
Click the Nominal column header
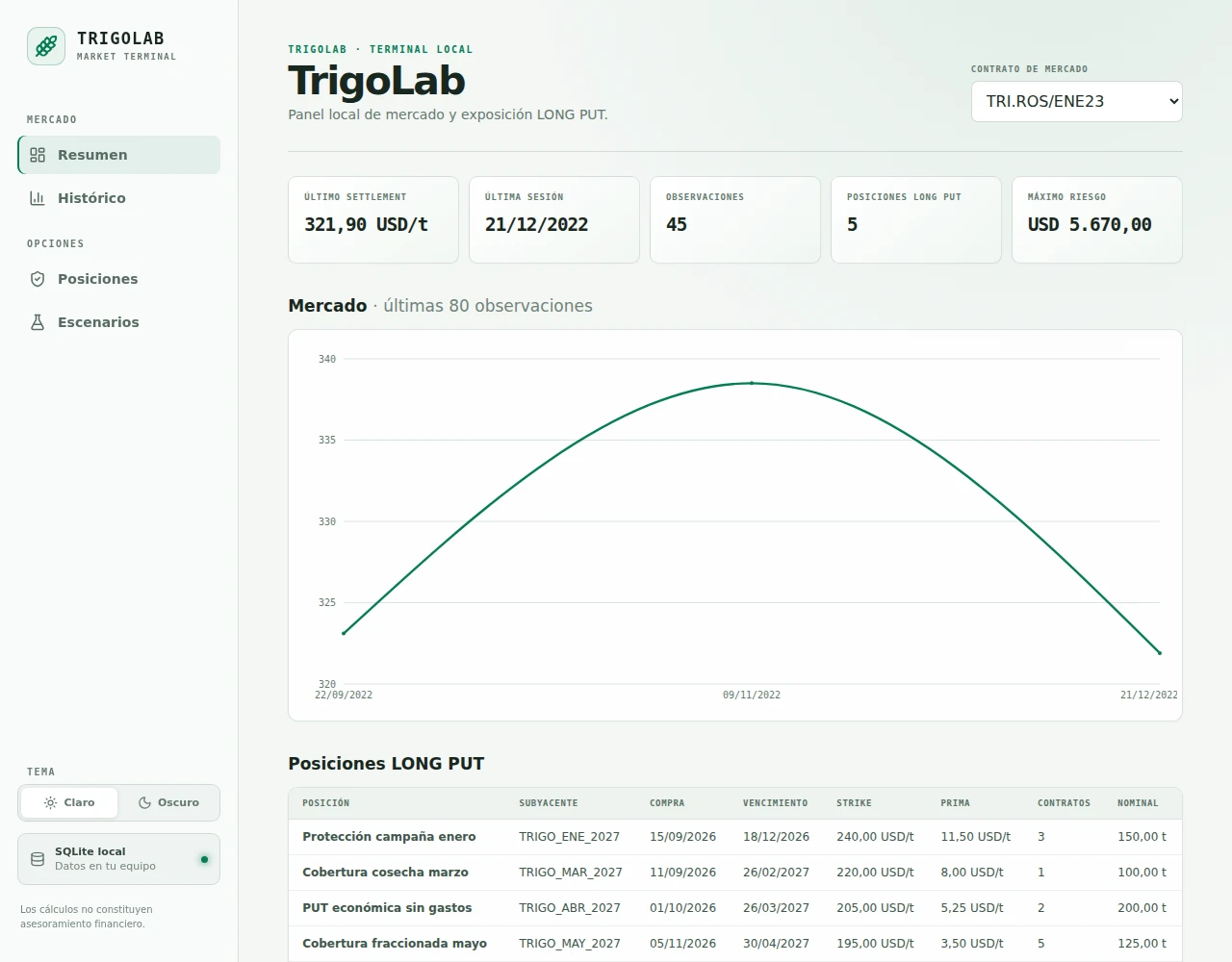[1138, 803]
